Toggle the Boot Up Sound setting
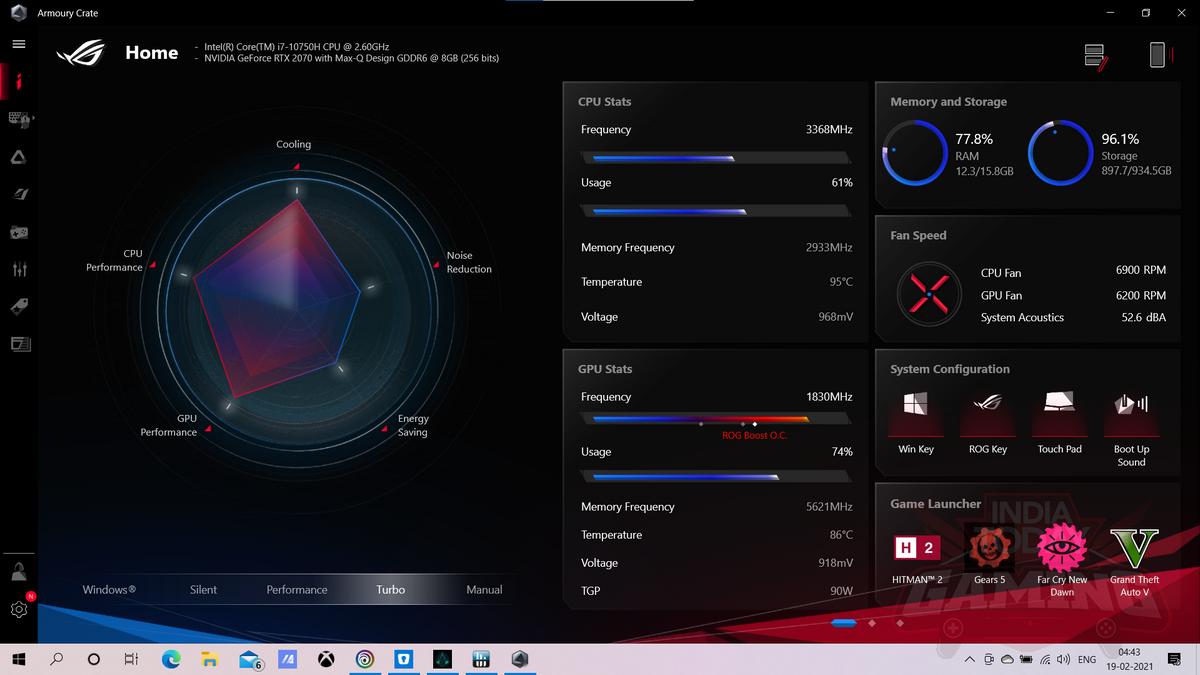The width and height of the screenshot is (1200, 675). (x=1131, y=427)
